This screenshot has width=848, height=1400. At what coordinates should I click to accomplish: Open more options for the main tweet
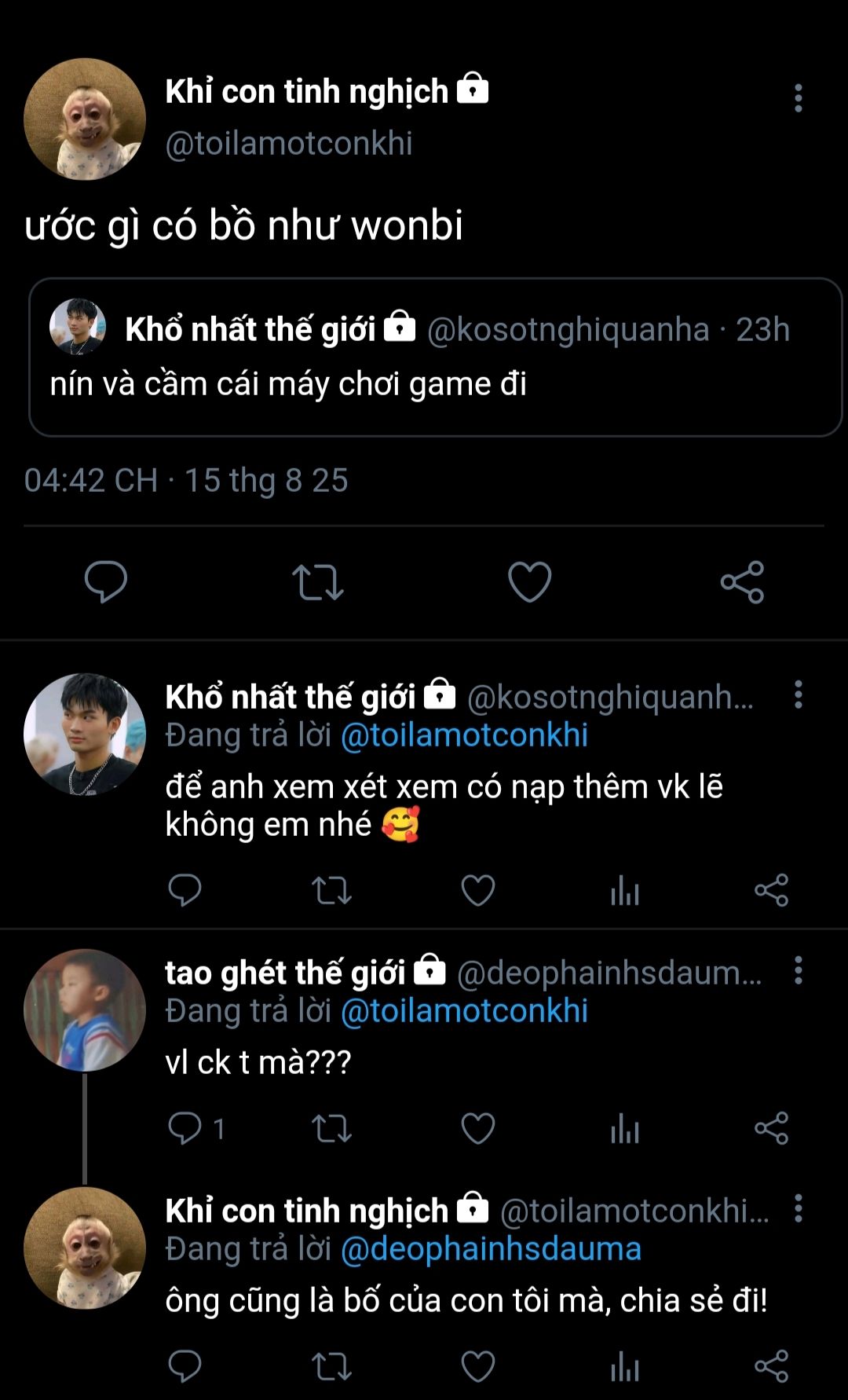[x=798, y=98]
